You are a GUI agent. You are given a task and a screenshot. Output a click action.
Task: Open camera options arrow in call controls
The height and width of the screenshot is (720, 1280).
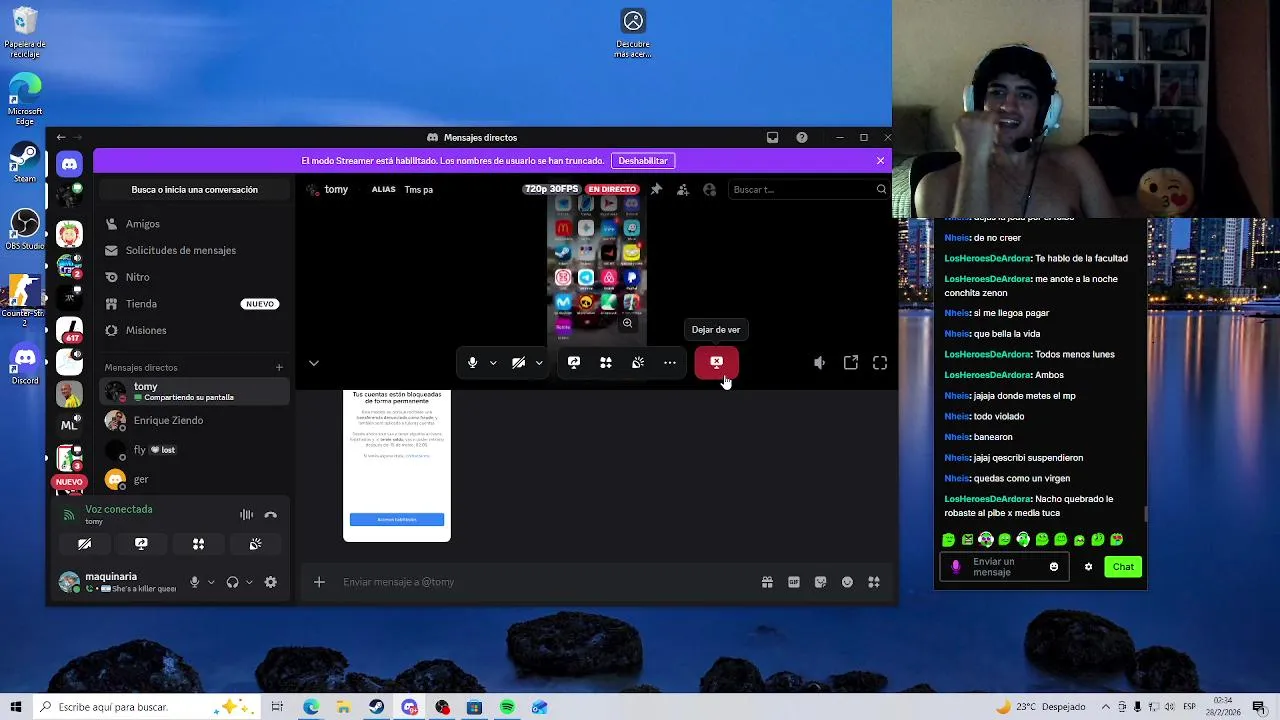point(539,363)
